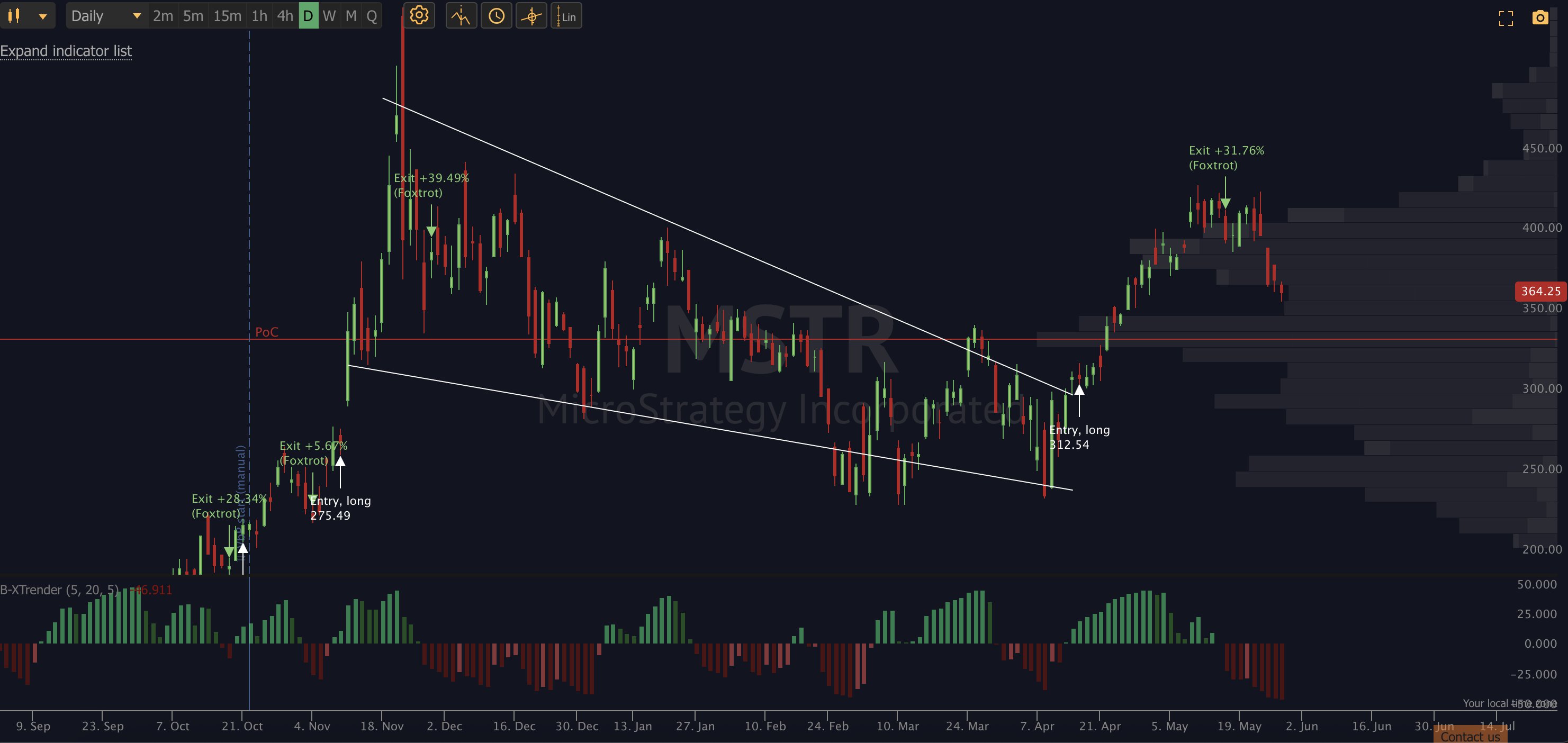This screenshot has height=743, width=1568.
Task: Toggle the crosshair cursor icon
Action: [x=531, y=16]
